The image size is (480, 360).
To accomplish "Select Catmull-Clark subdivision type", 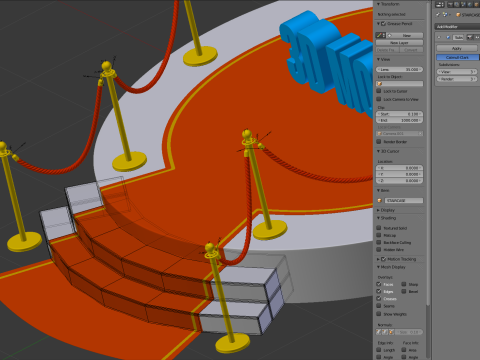I will [x=457, y=57].
